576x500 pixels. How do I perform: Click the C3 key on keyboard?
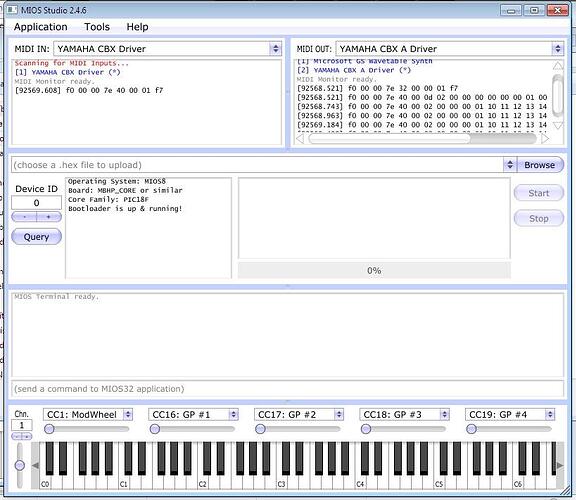281,478
